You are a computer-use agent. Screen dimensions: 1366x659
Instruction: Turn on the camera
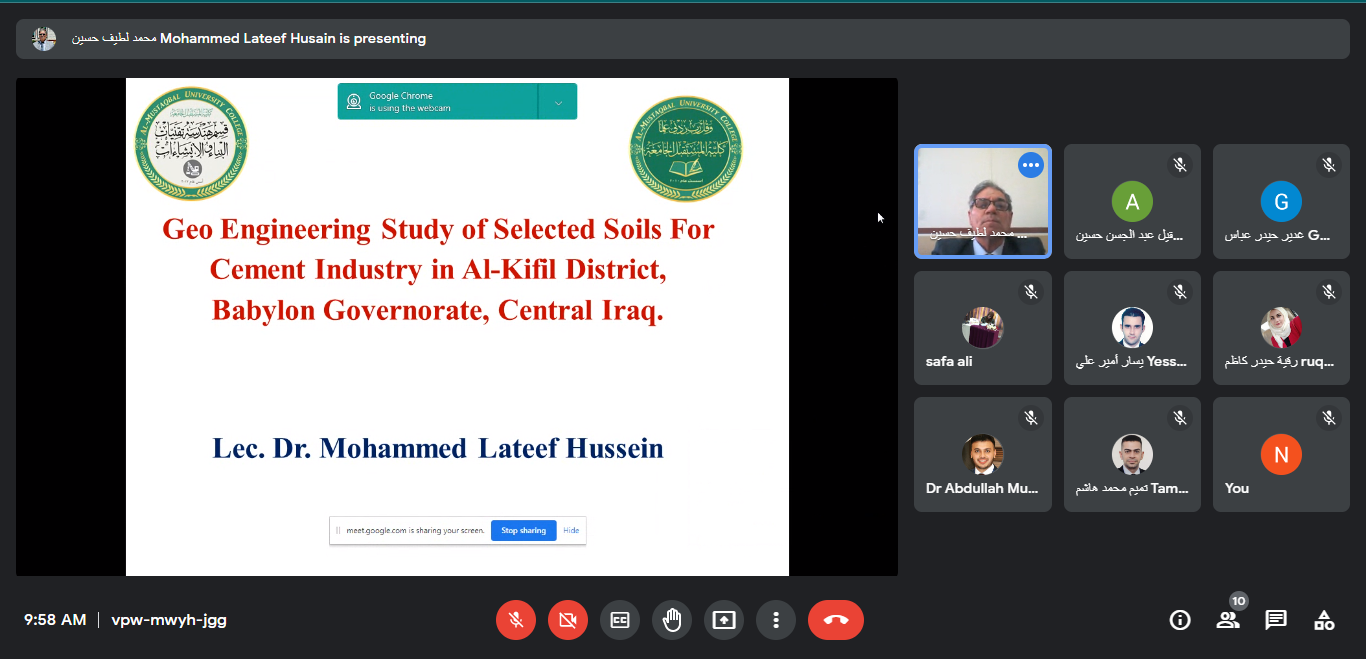[x=568, y=620]
